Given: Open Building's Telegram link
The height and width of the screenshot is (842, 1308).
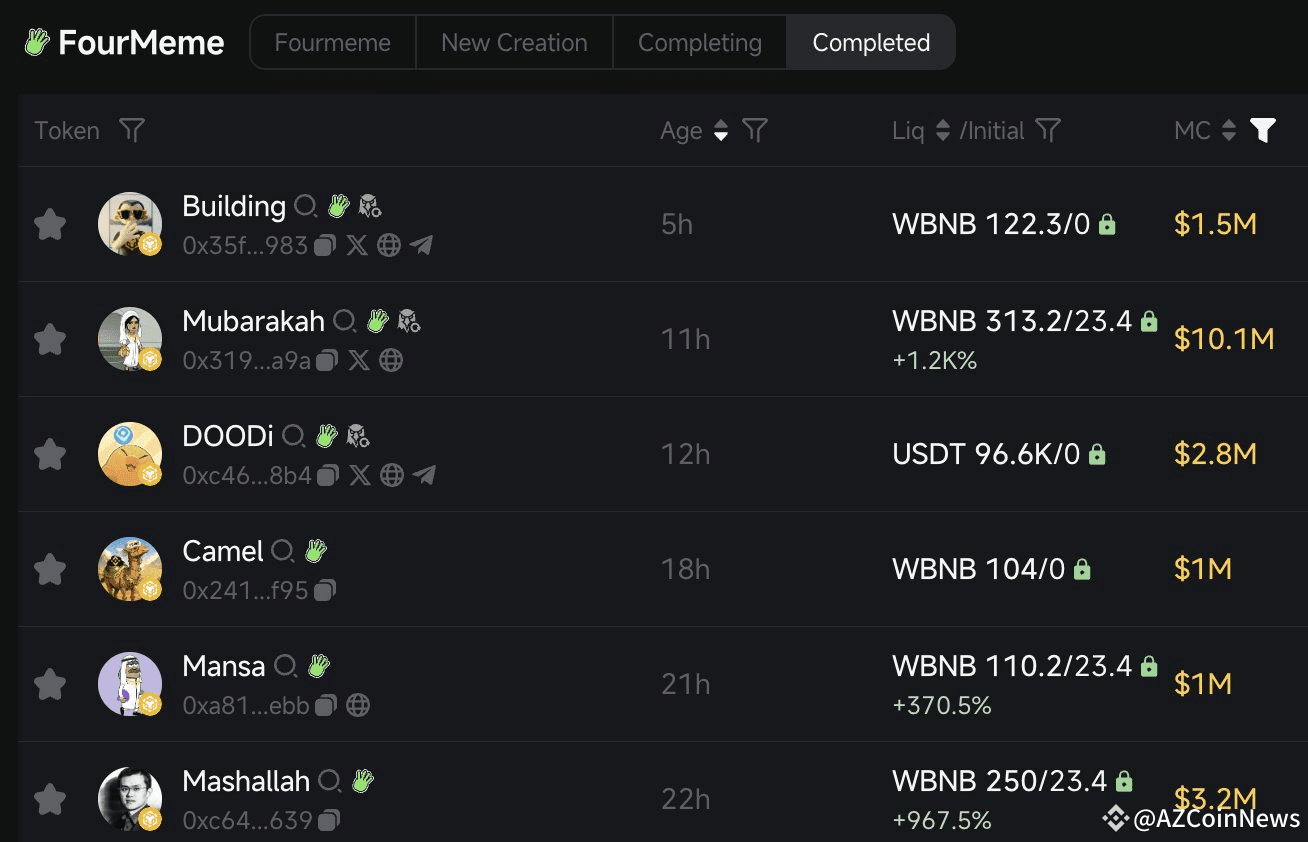Looking at the screenshot, I should click(421, 245).
